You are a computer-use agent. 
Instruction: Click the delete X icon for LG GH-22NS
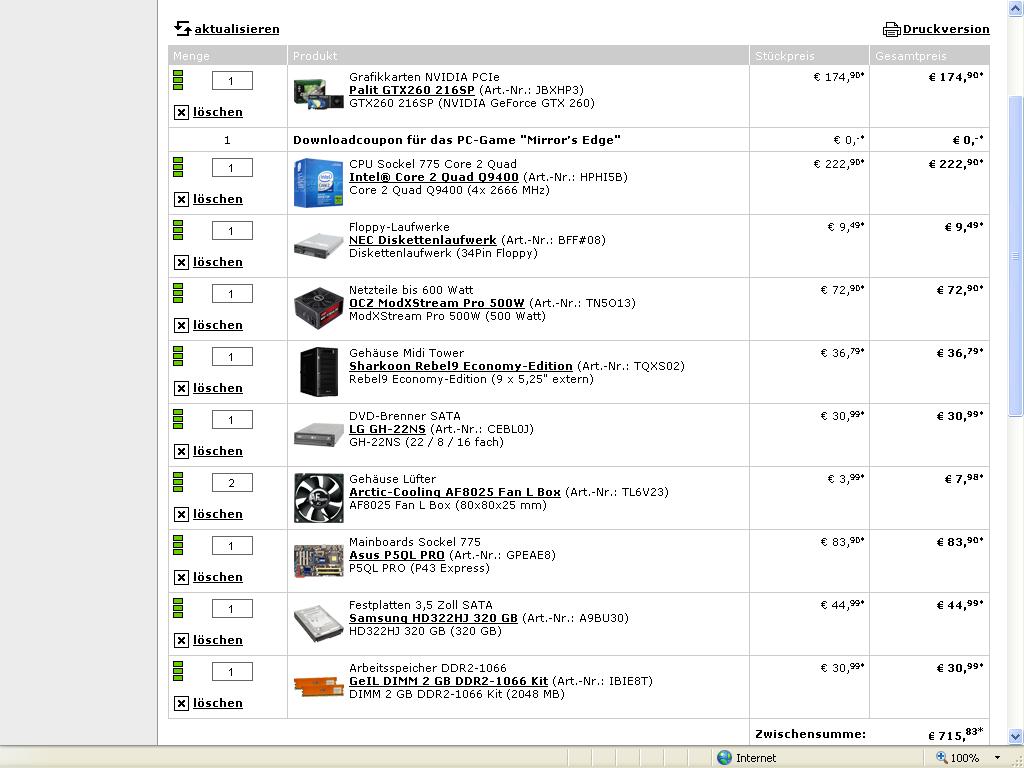coord(182,451)
